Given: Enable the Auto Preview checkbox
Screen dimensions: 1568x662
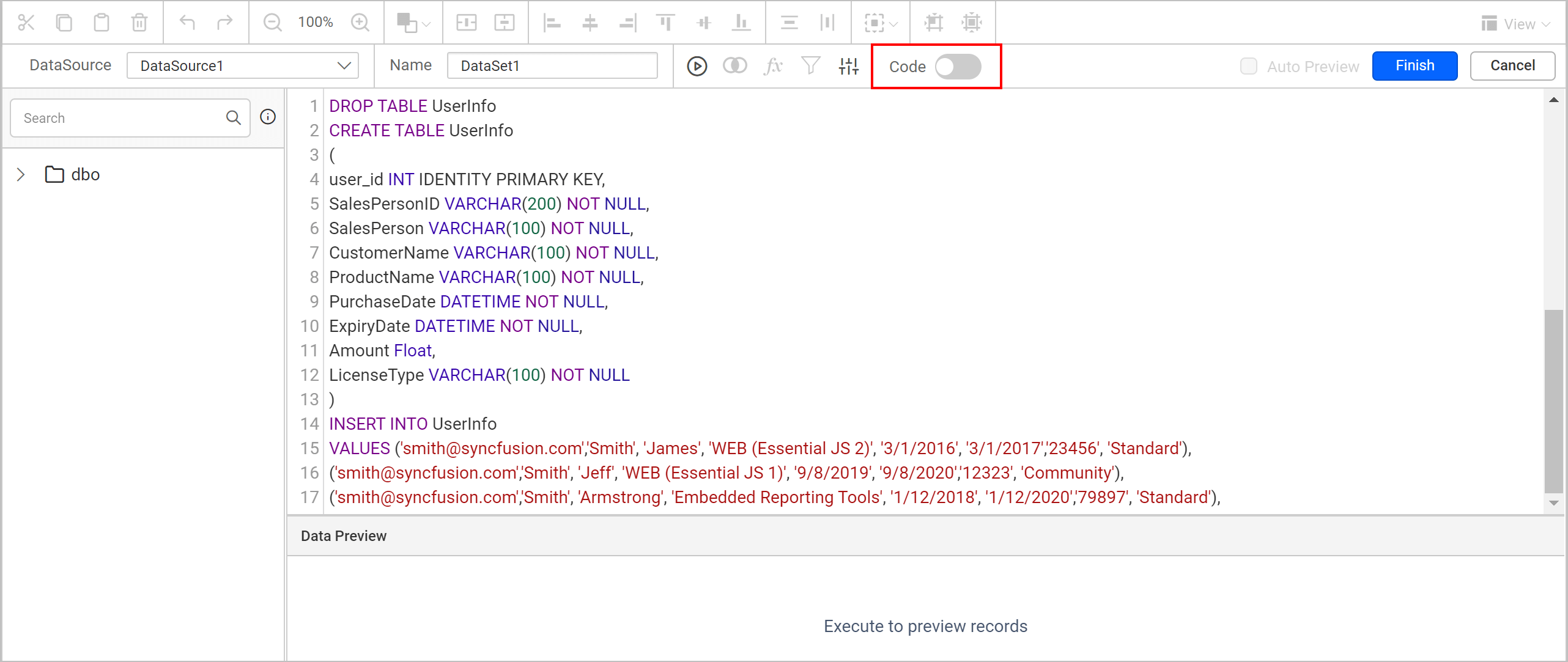Looking at the screenshot, I should tap(1248, 66).
